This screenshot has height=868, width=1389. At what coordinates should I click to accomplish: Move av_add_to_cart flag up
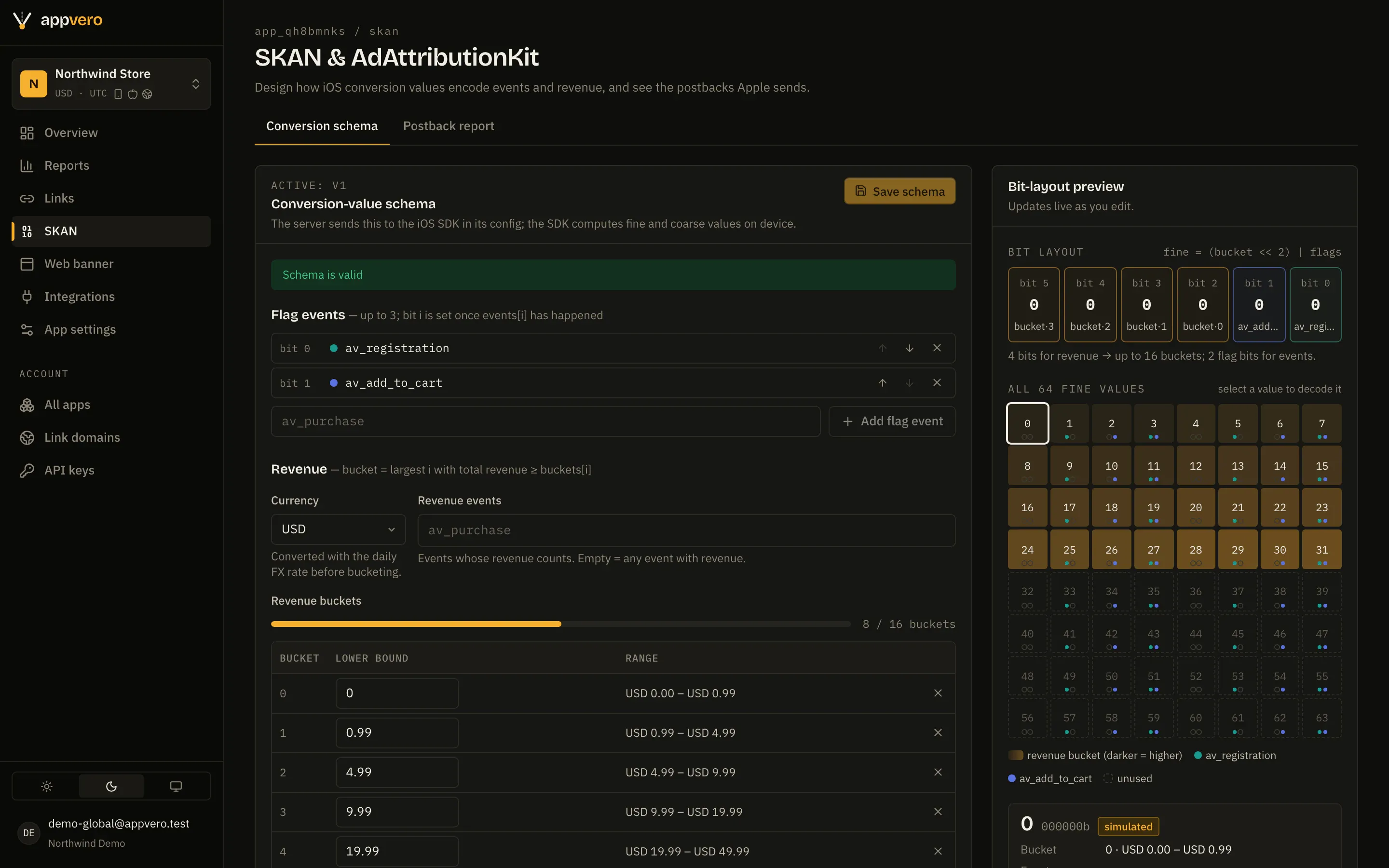(882, 382)
